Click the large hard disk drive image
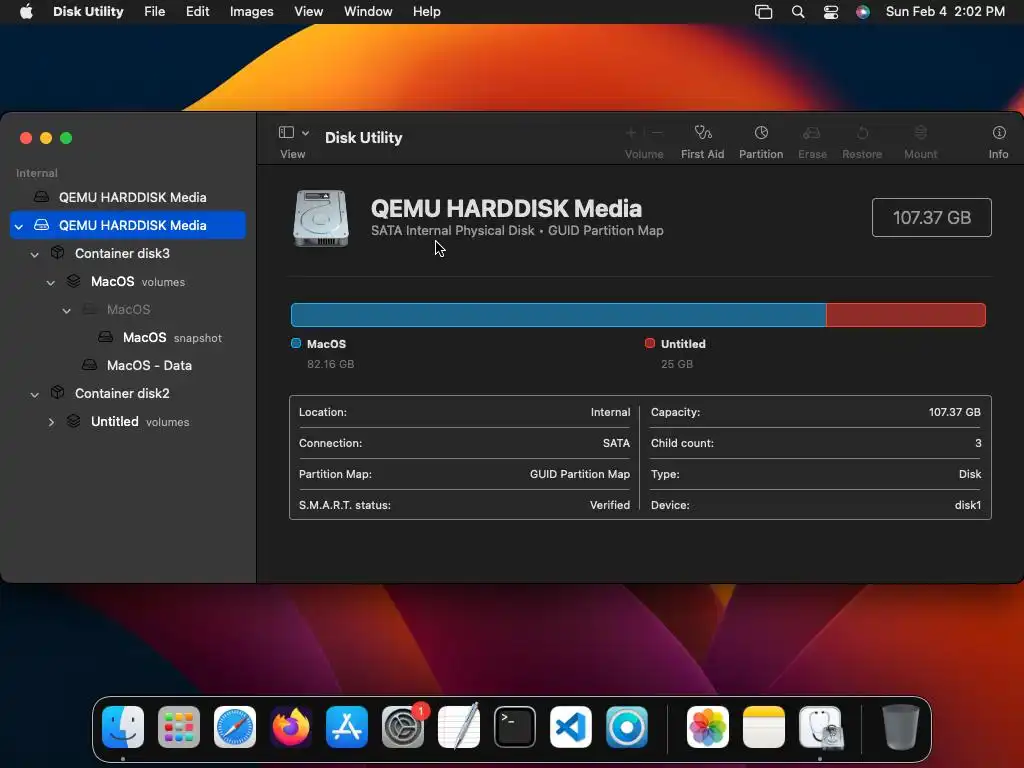 [x=321, y=218]
